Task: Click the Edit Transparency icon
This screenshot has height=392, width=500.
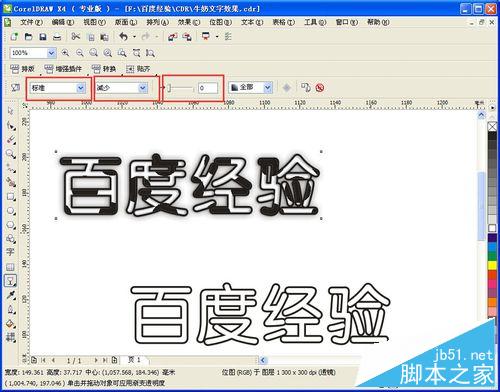Action: click(15, 88)
